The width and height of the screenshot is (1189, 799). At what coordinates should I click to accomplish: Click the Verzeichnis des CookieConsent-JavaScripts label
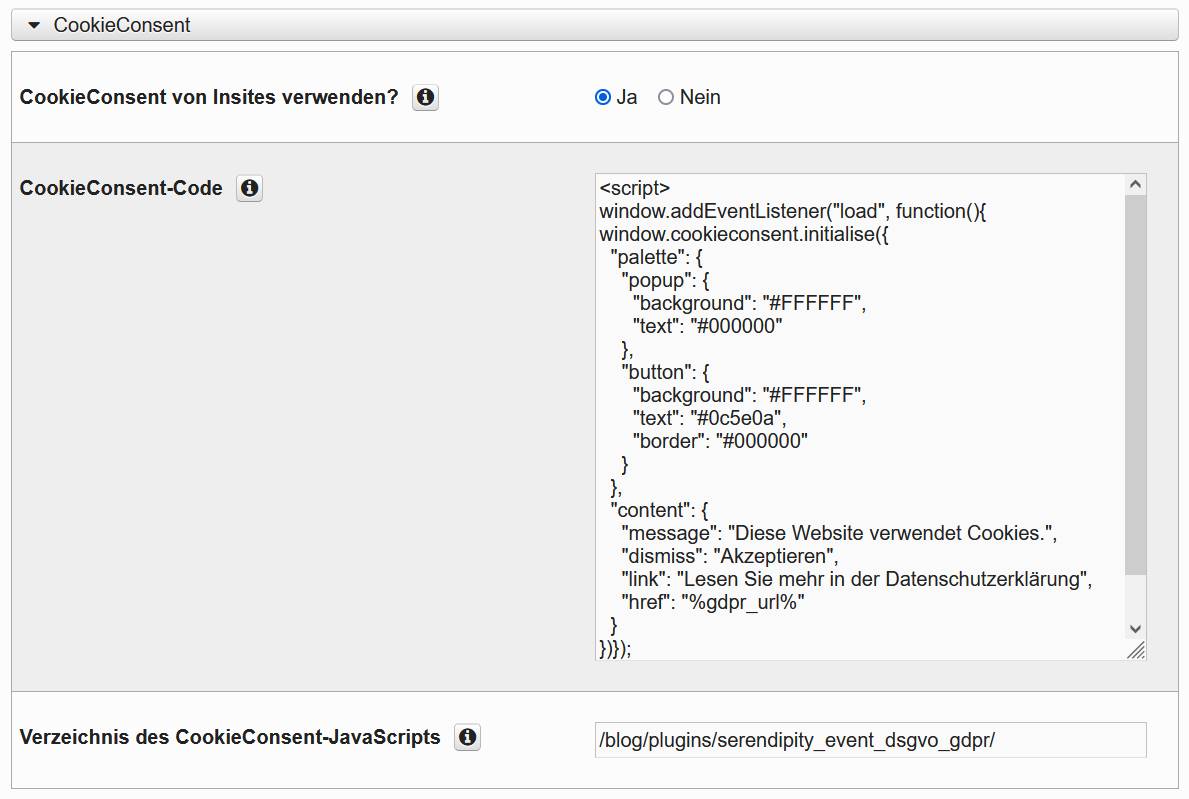230,737
